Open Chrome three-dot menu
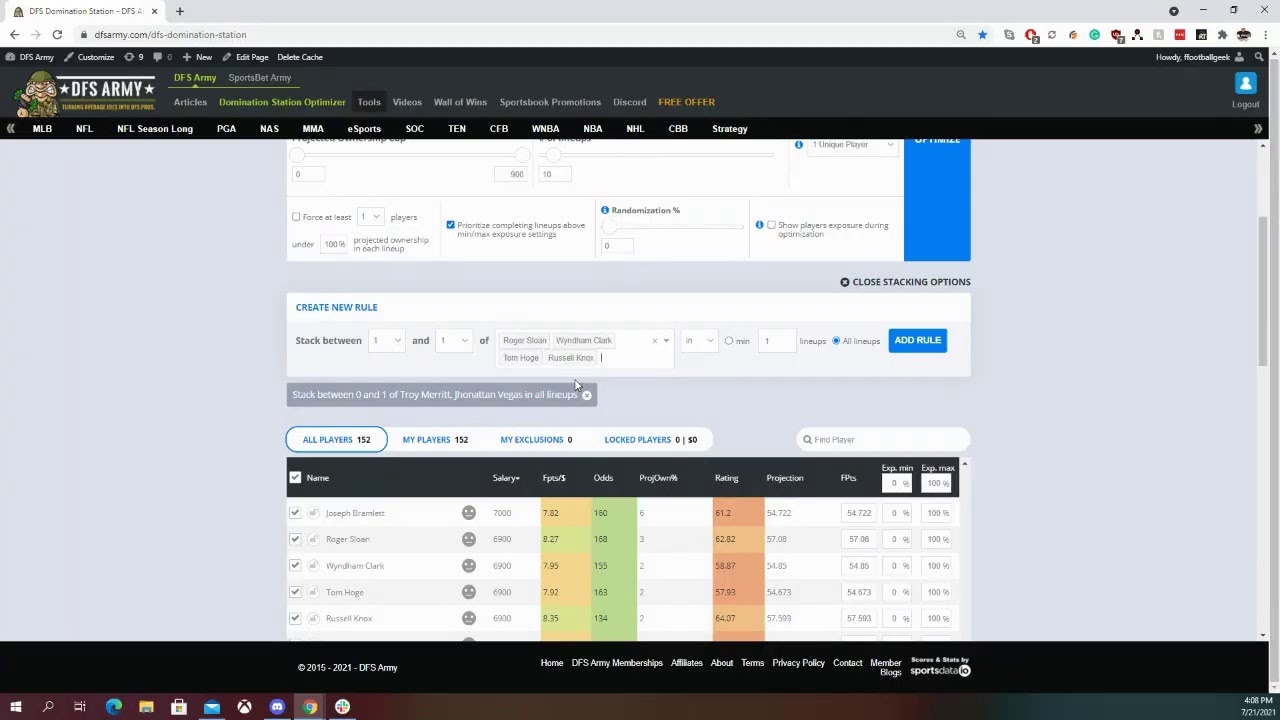1280x720 pixels. click(x=1265, y=35)
